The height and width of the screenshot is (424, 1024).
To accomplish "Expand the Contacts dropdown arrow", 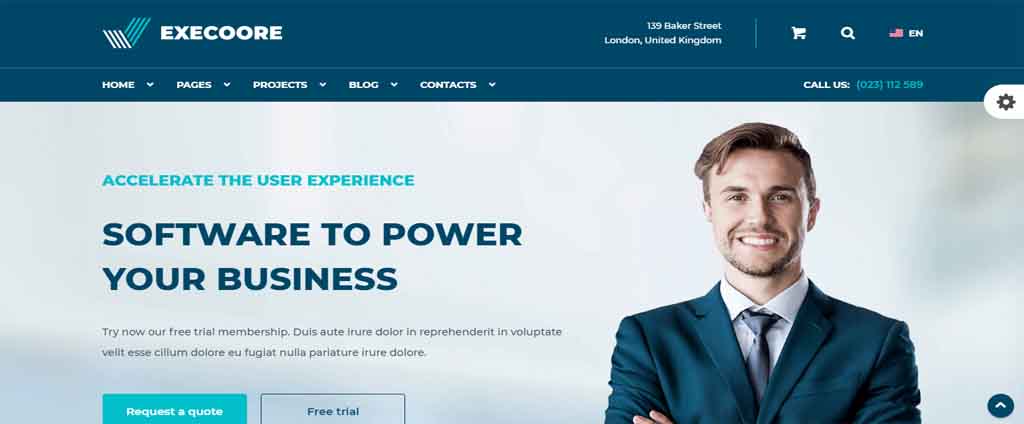I will 492,84.
